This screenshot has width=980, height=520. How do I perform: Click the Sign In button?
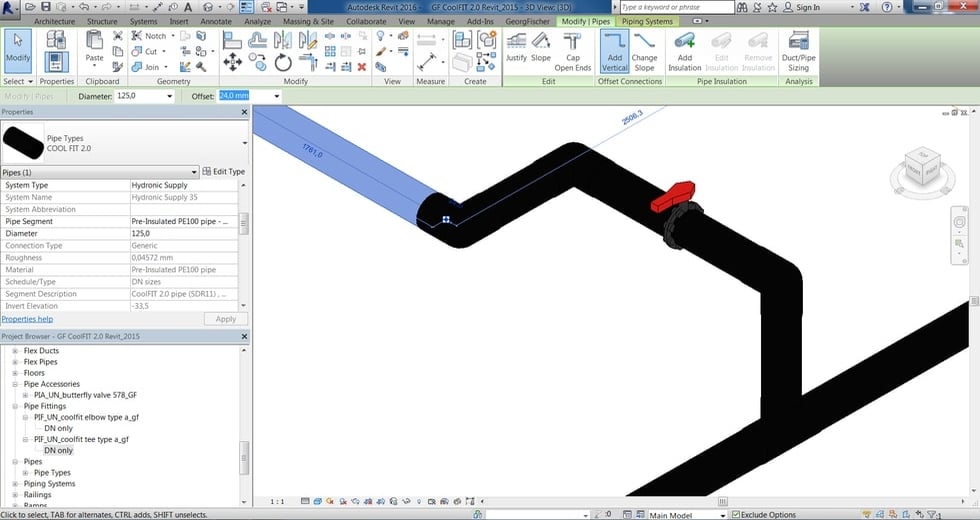click(x=802, y=7)
